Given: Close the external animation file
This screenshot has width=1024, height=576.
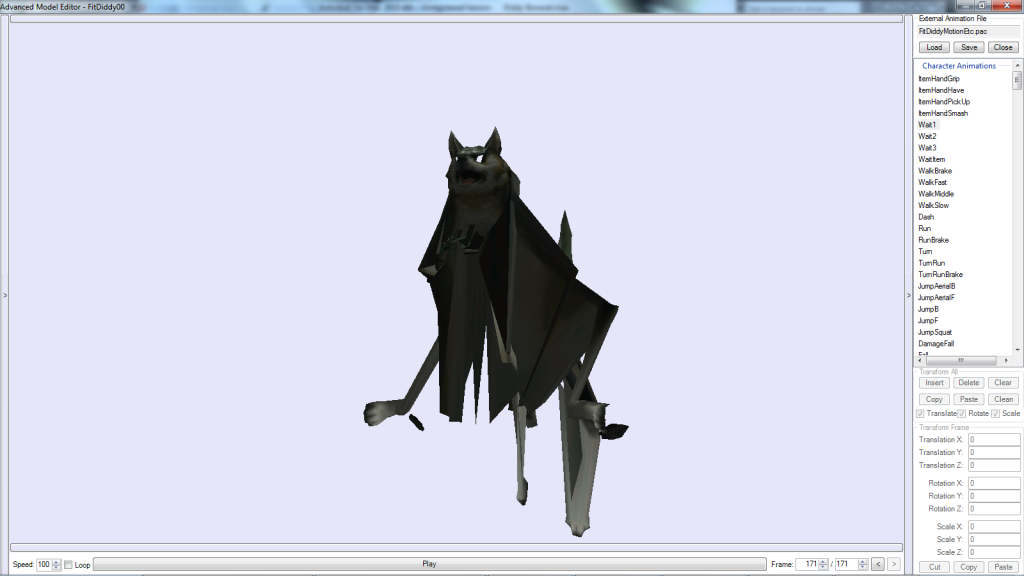Looking at the screenshot, I should pos(1003,47).
